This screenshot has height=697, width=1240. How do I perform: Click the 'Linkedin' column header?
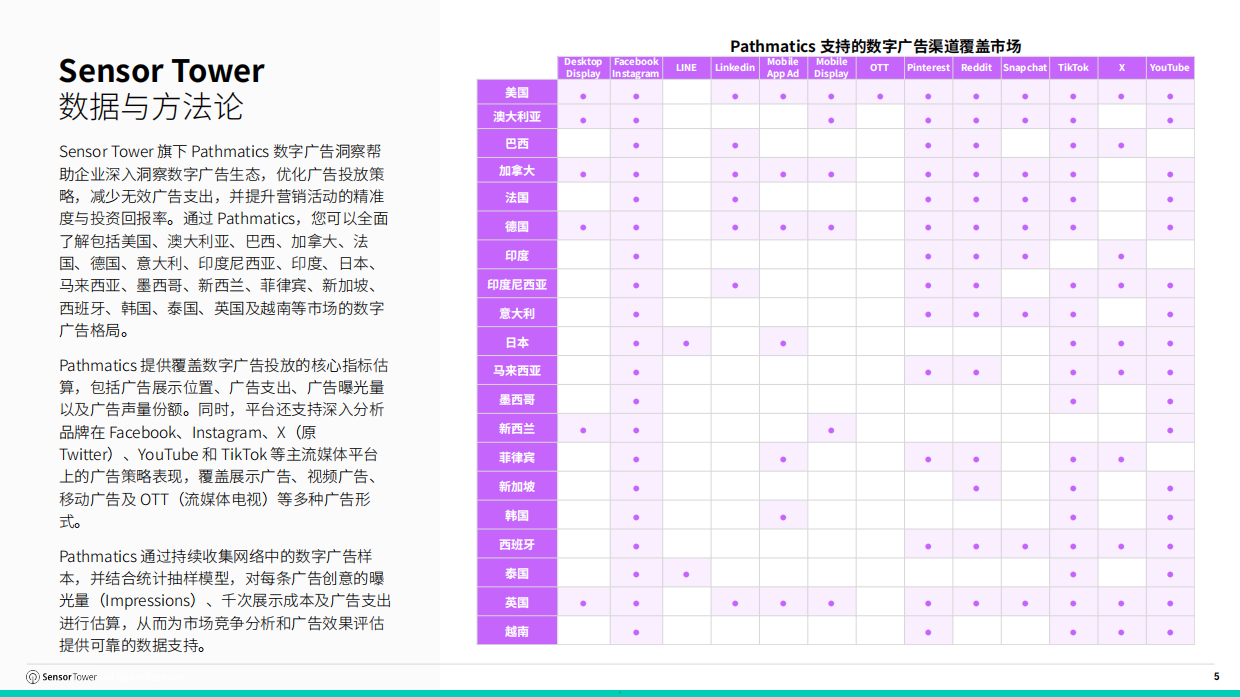(735, 68)
